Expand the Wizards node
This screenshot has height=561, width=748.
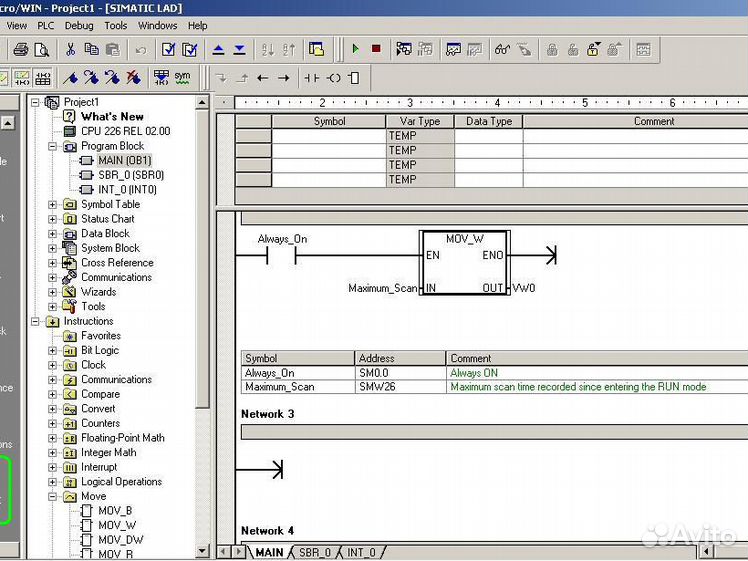pos(52,292)
